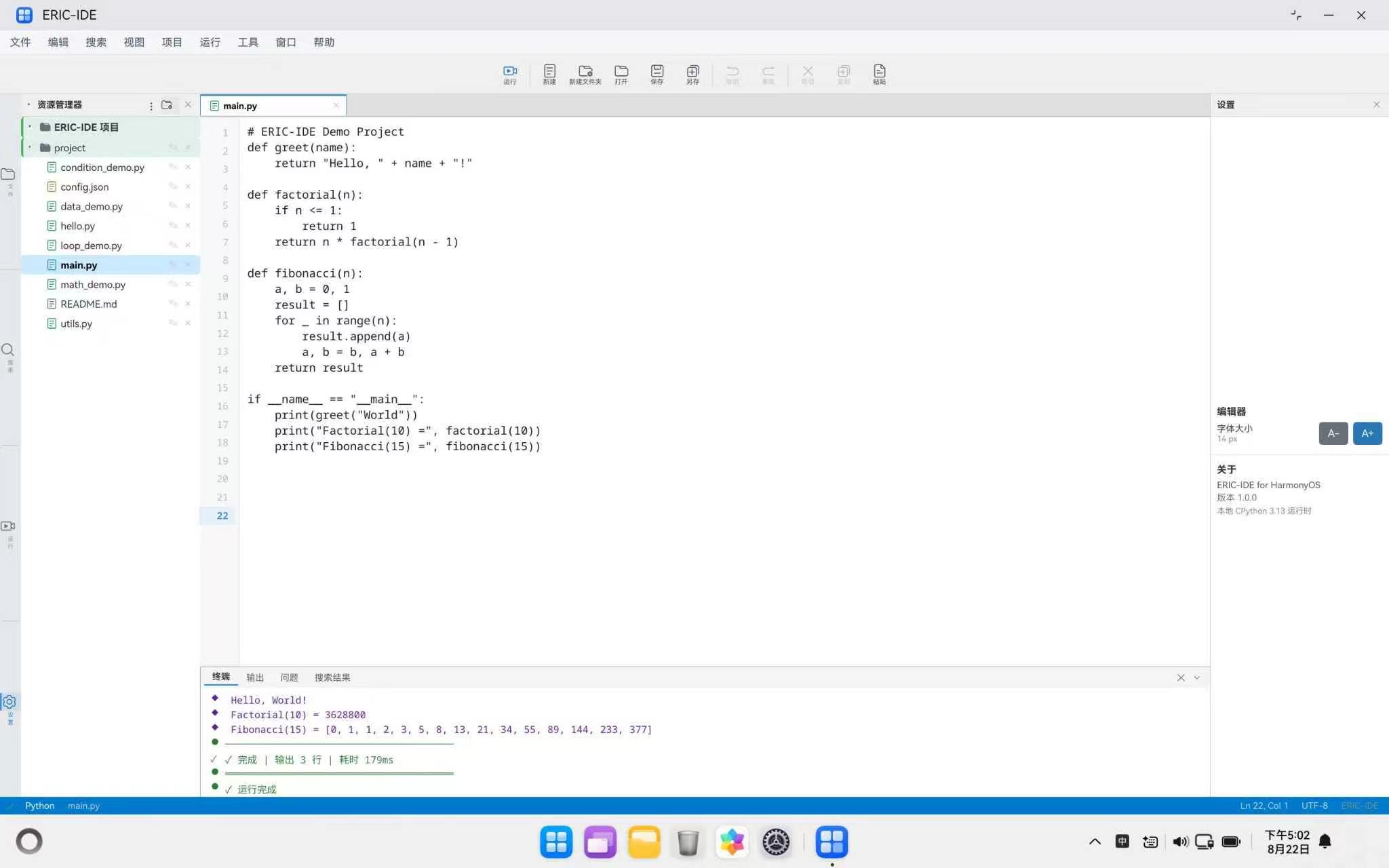Image resolution: width=1389 pixels, height=868 pixels.
Task: Click the 粘贴 paste toolbar icon
Action: coord(880,74)
